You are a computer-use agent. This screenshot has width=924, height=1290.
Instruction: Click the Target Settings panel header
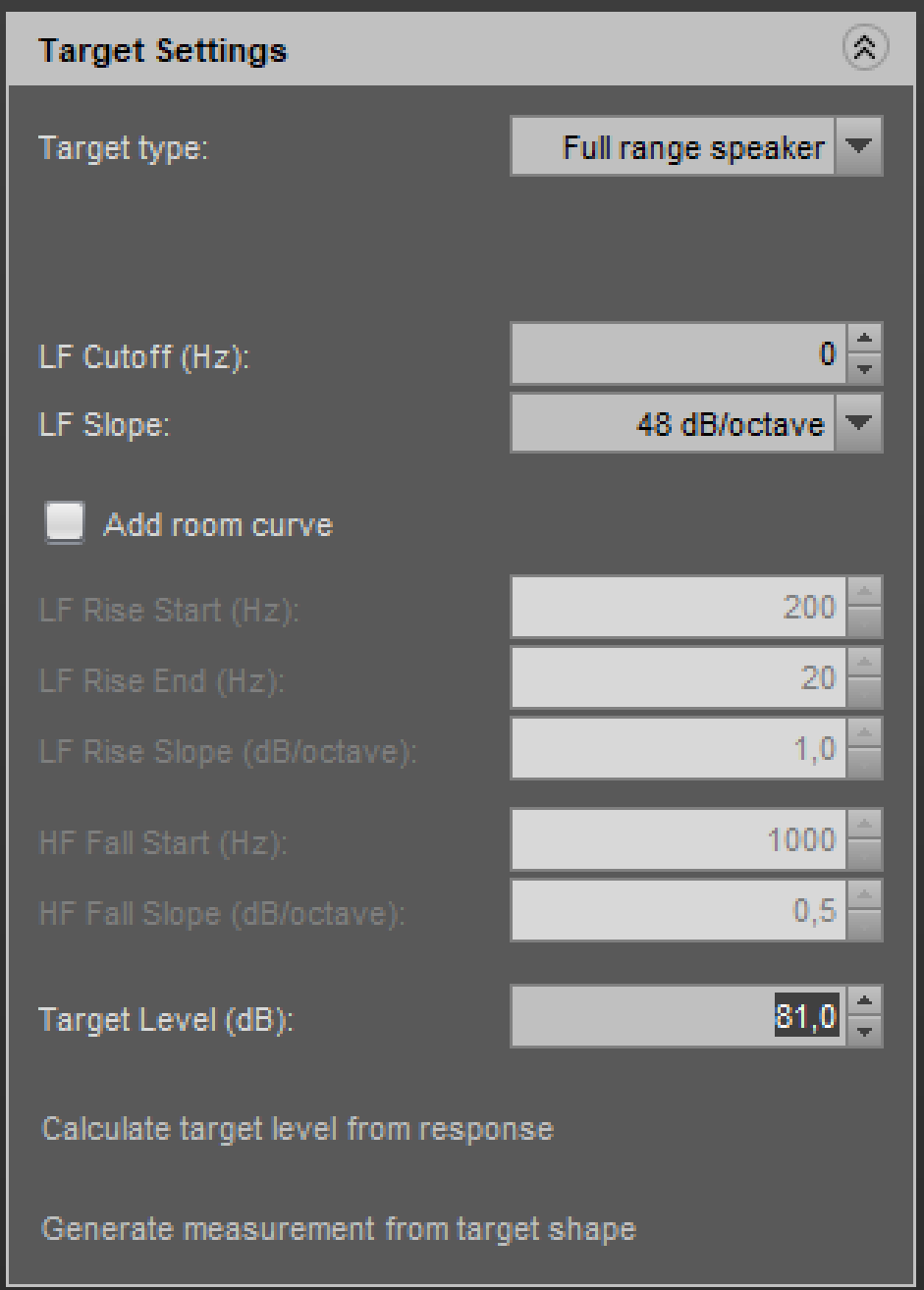(x=393, y=49)
